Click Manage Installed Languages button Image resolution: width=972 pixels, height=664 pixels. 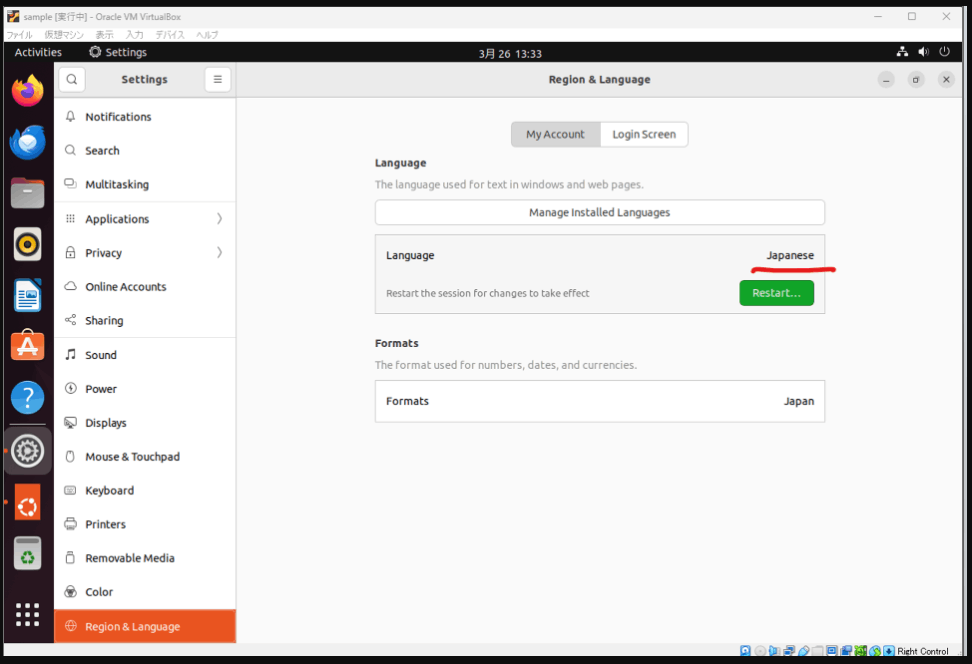click(599, 212)
